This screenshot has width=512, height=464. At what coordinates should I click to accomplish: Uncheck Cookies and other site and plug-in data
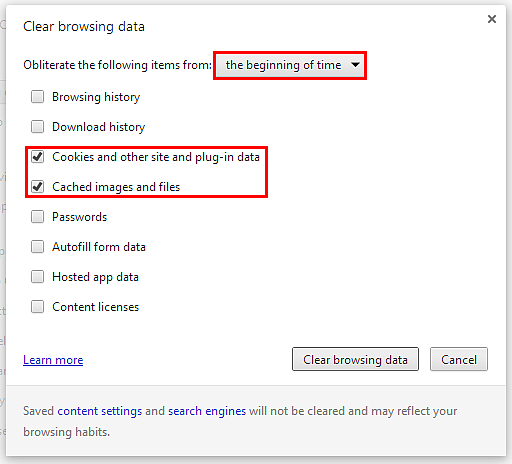[x=37, y=157]
